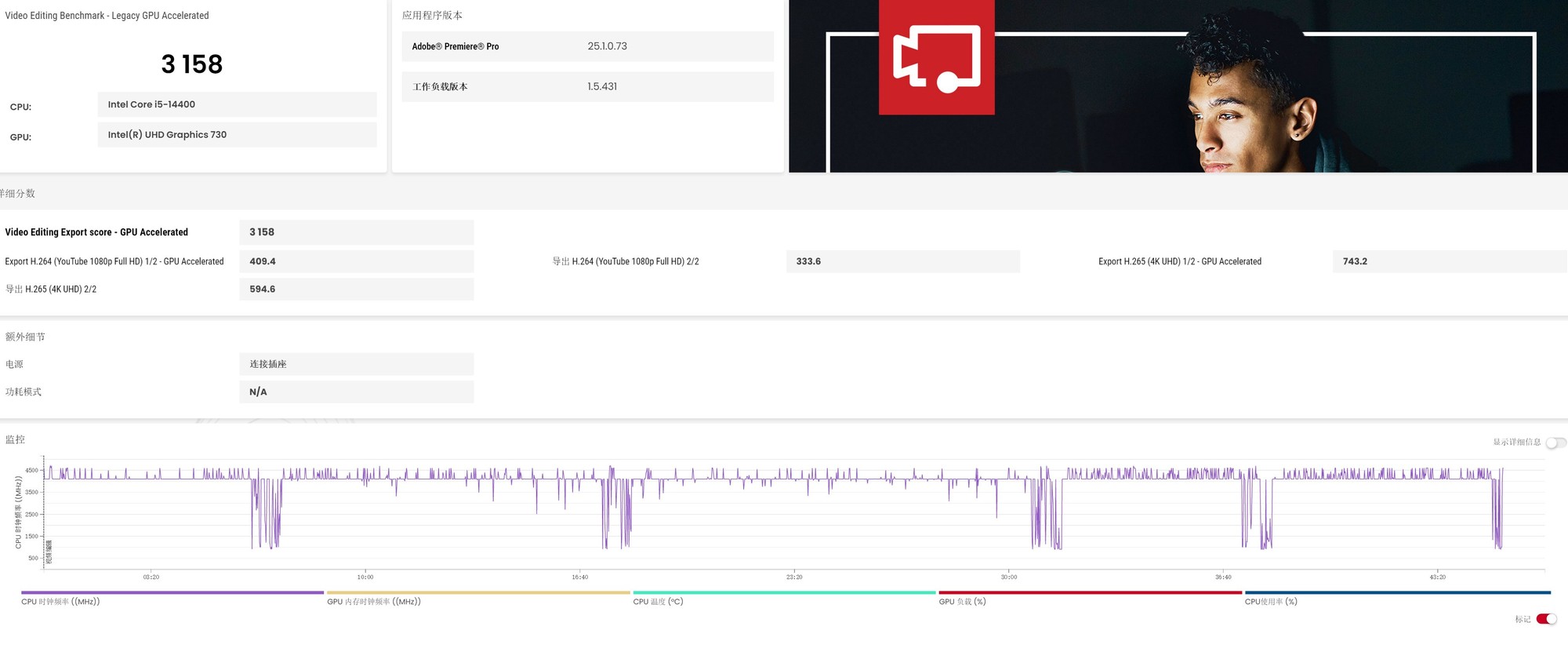
Task: Select the GPU 负载 (%) chart series
Action: coord(1089,598)
